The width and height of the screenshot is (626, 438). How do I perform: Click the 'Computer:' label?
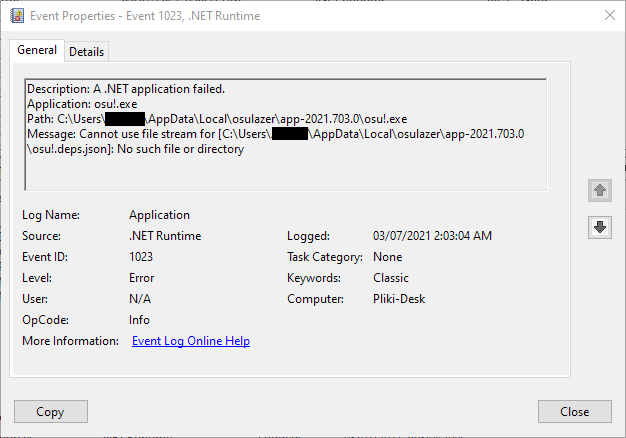(315, 299)
